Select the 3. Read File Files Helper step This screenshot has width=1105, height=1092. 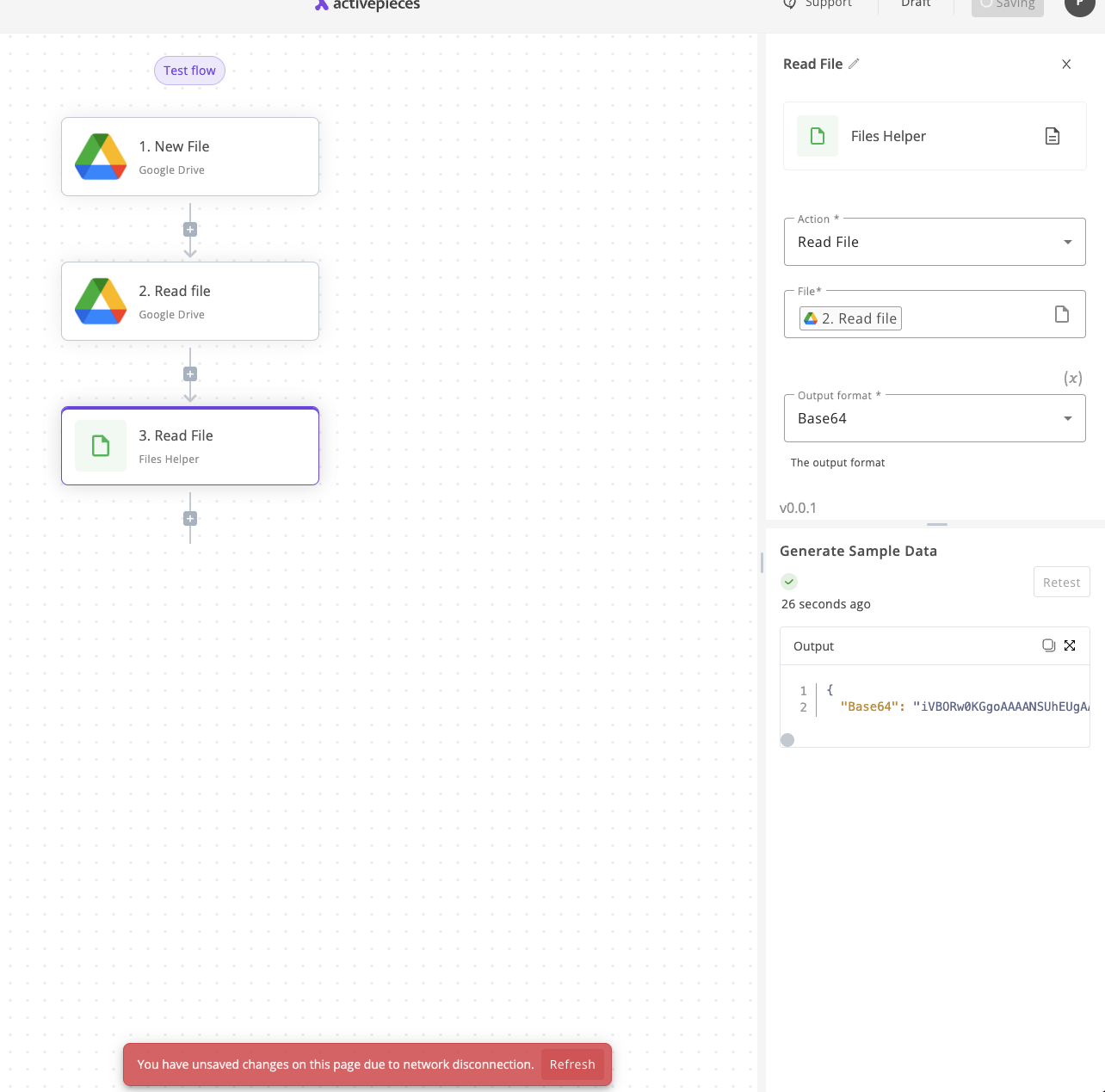[x=190, y=446]
